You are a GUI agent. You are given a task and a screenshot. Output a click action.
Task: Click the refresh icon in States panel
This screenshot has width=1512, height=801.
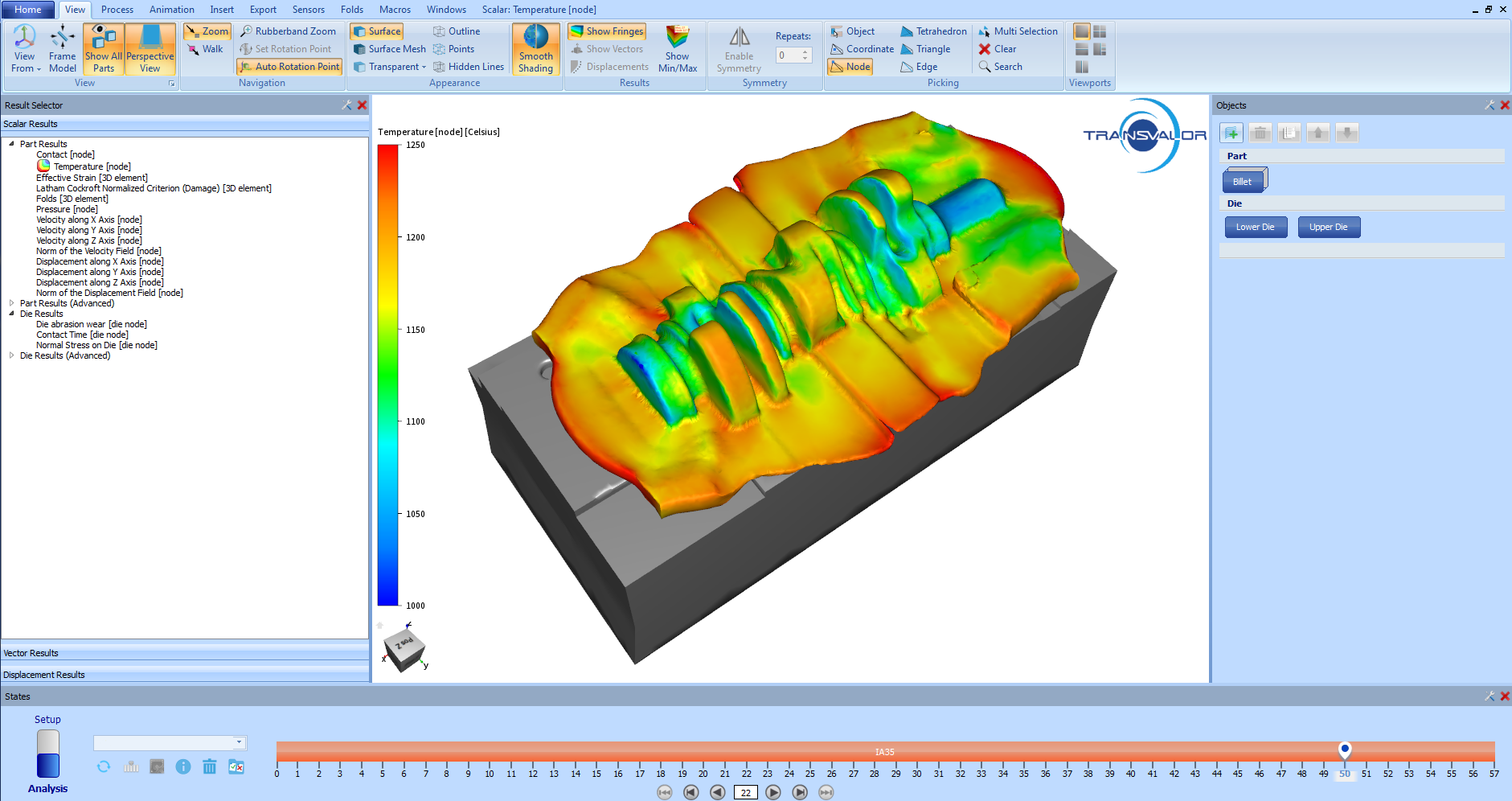tap(104, 767)
